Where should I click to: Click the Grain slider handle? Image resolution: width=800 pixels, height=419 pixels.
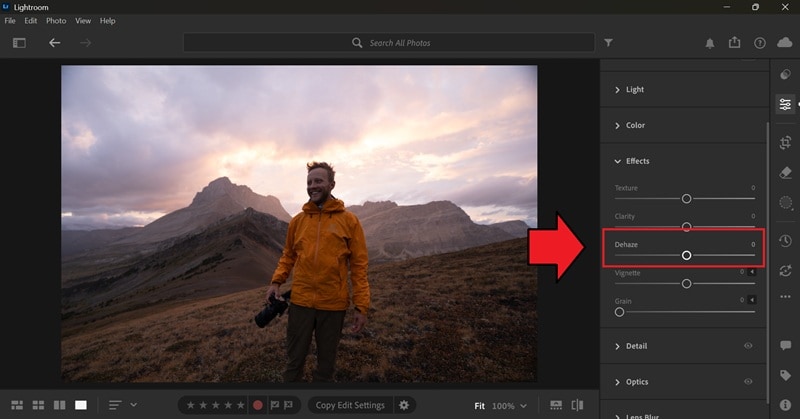point(619,312)
